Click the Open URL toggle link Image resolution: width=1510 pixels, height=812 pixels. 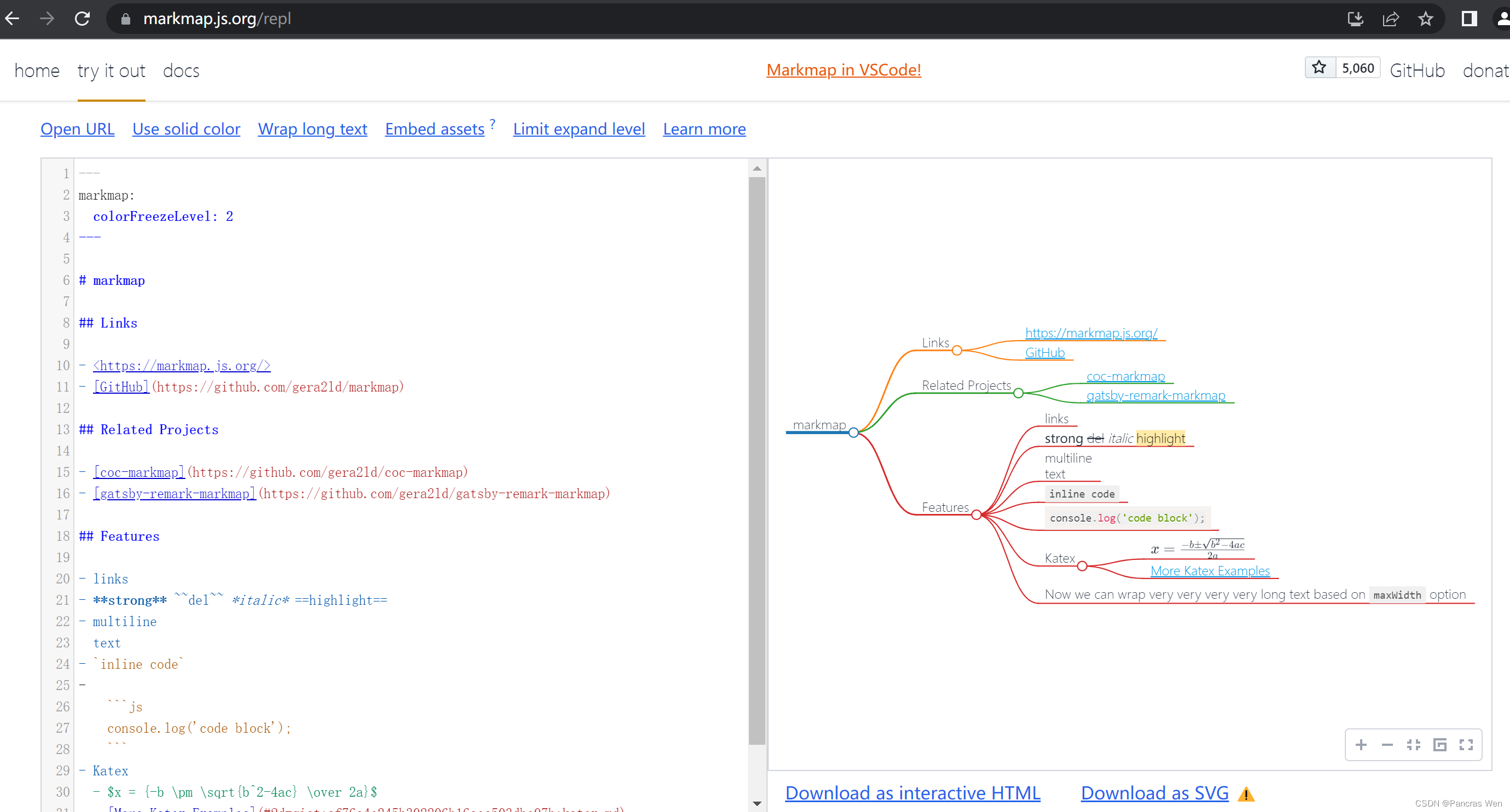pyautogui.click(x=76, y=128)
